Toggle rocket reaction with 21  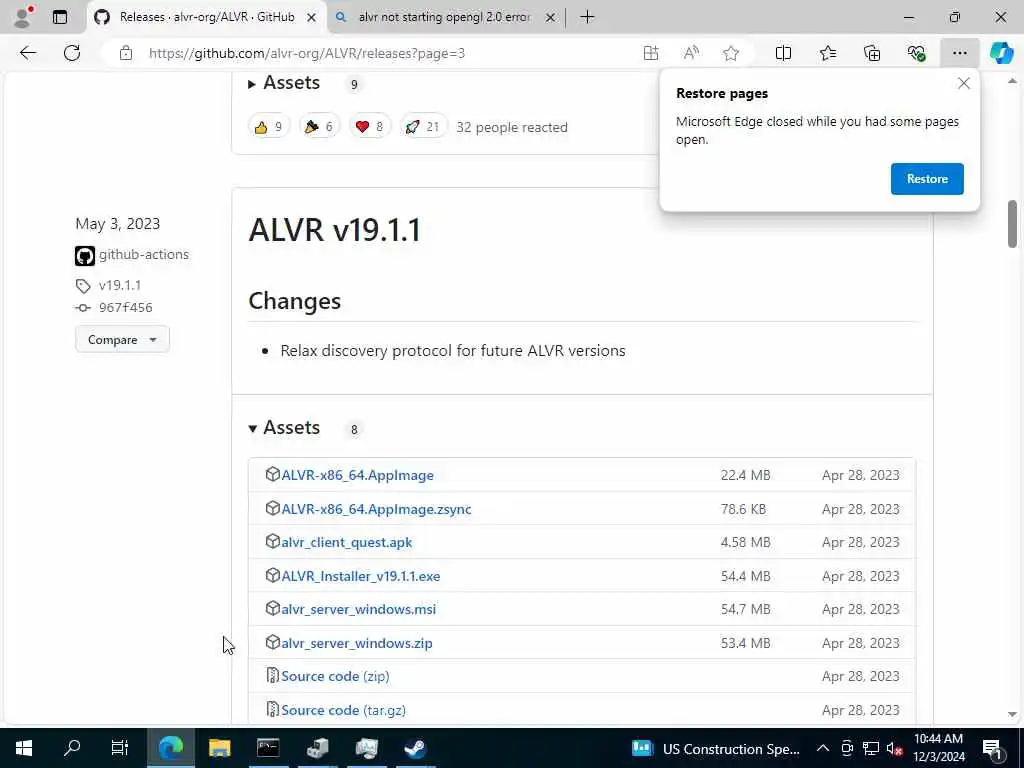423,127
